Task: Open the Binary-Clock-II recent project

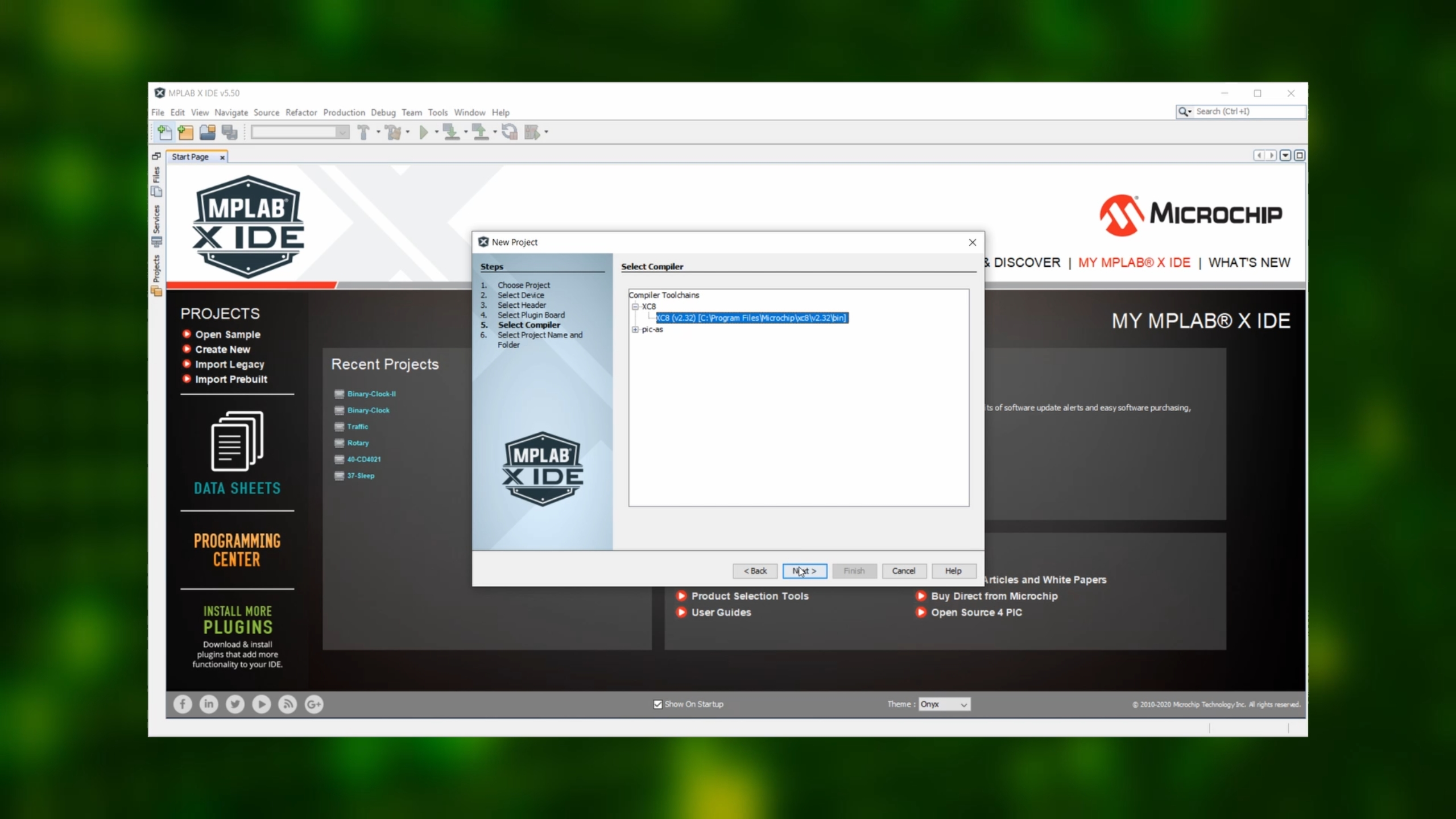Action: click(371, 394)
